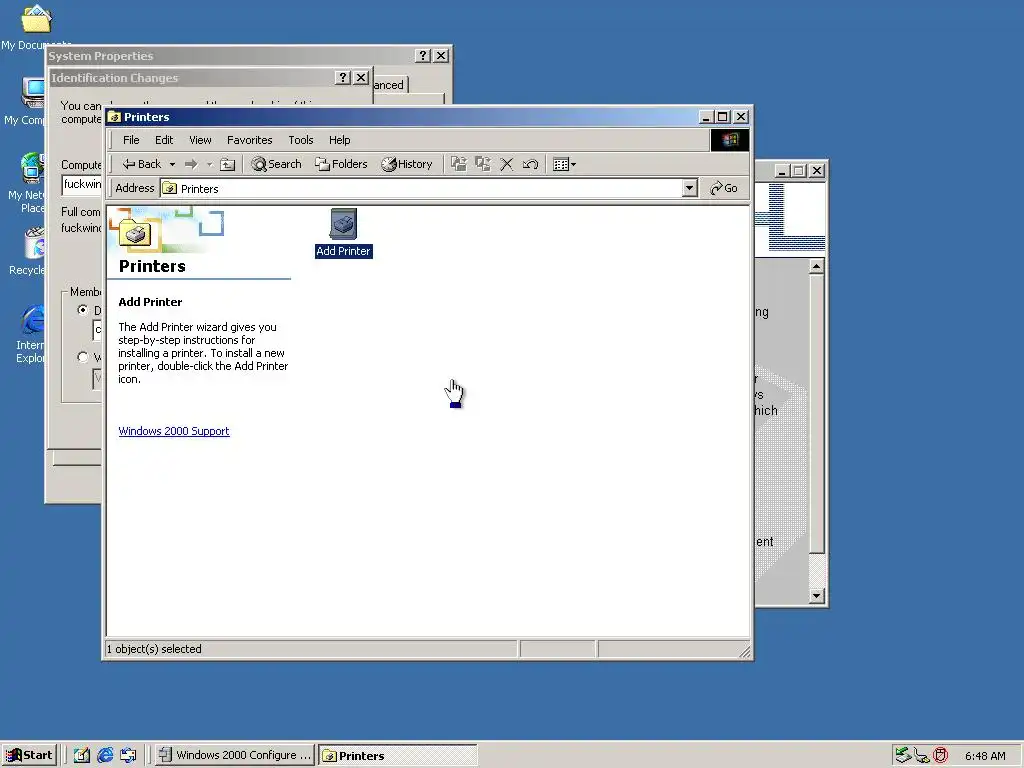Click the red circular system tray icon
The width and height of the screenshot is (1024, 768).
(x=940, y=756)
